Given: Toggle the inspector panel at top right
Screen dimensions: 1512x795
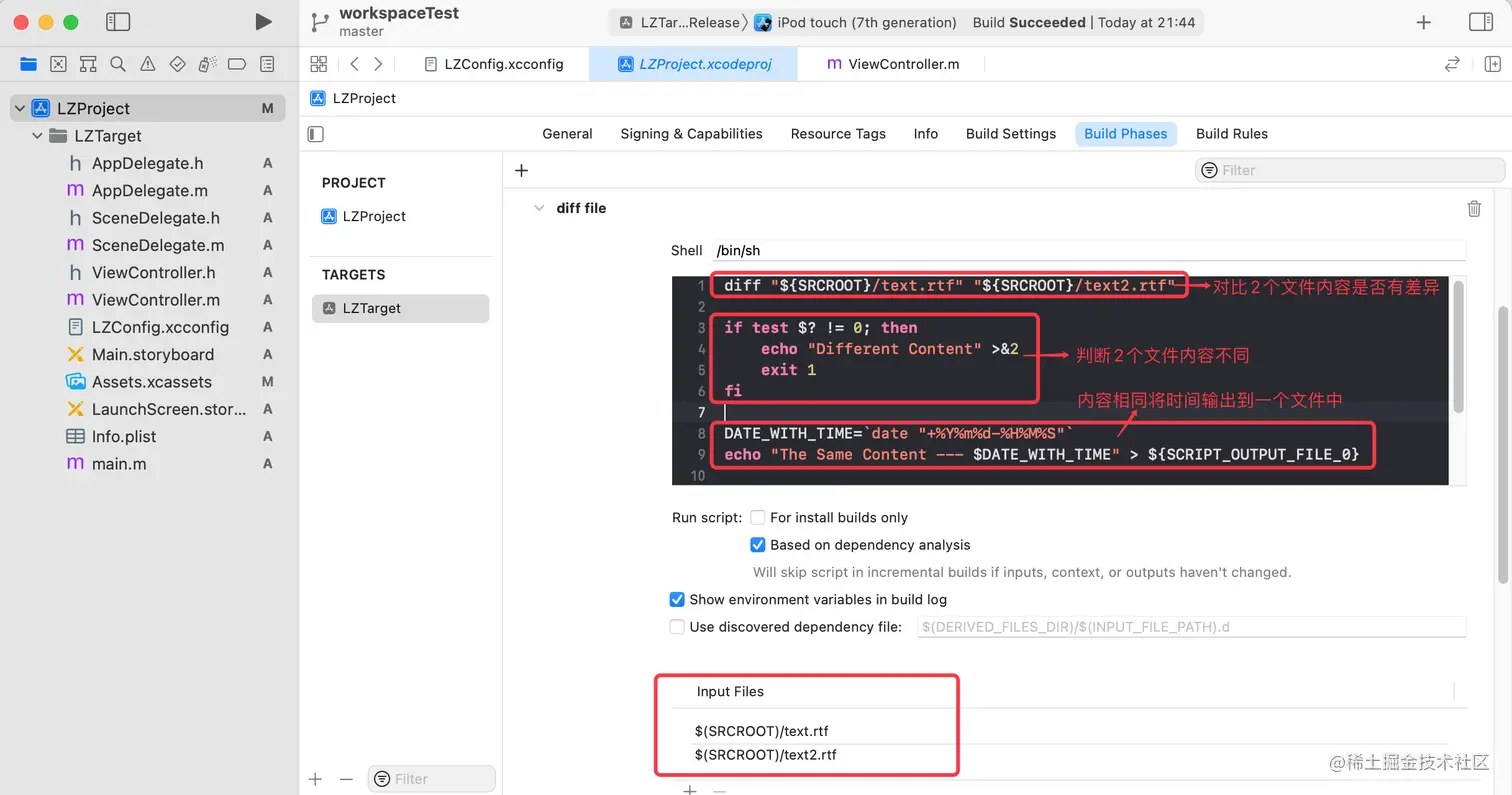Looking at the screenshot, I should pos(1481,22).
